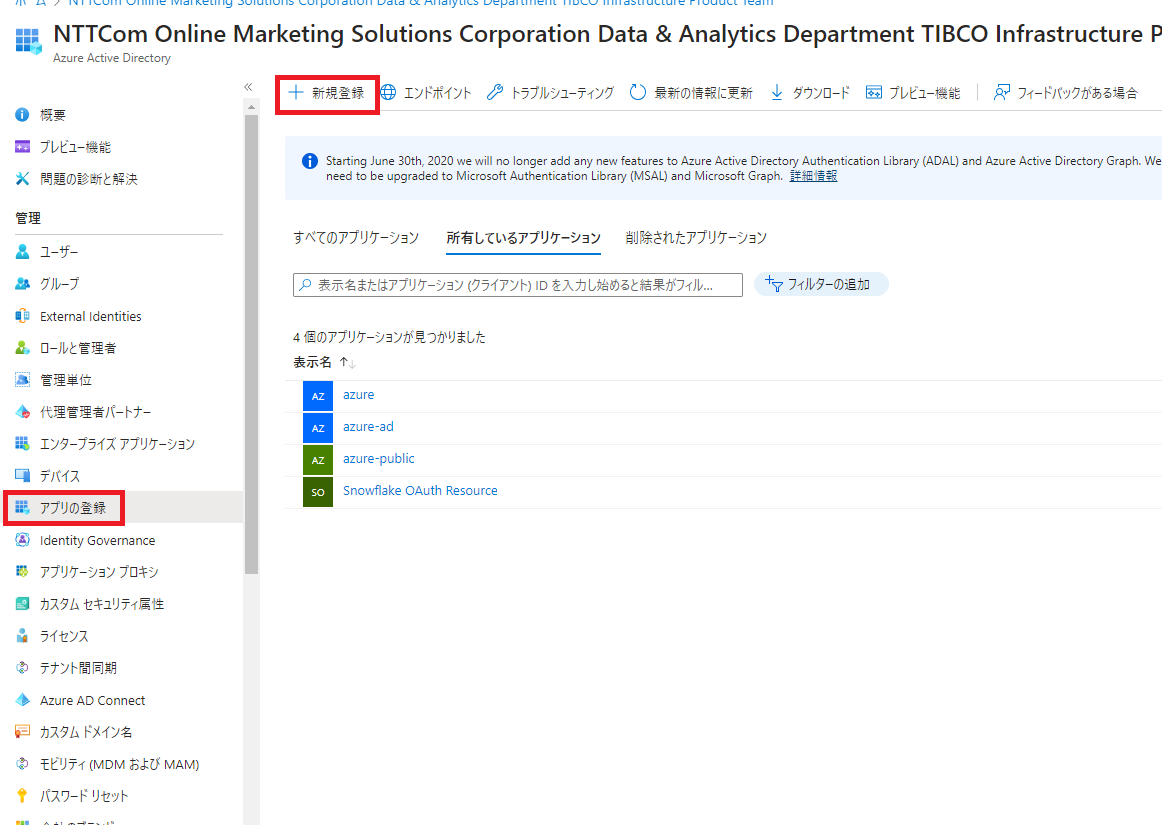
Task: Click the フィルターの追加 button
Action: coord(821,285)
